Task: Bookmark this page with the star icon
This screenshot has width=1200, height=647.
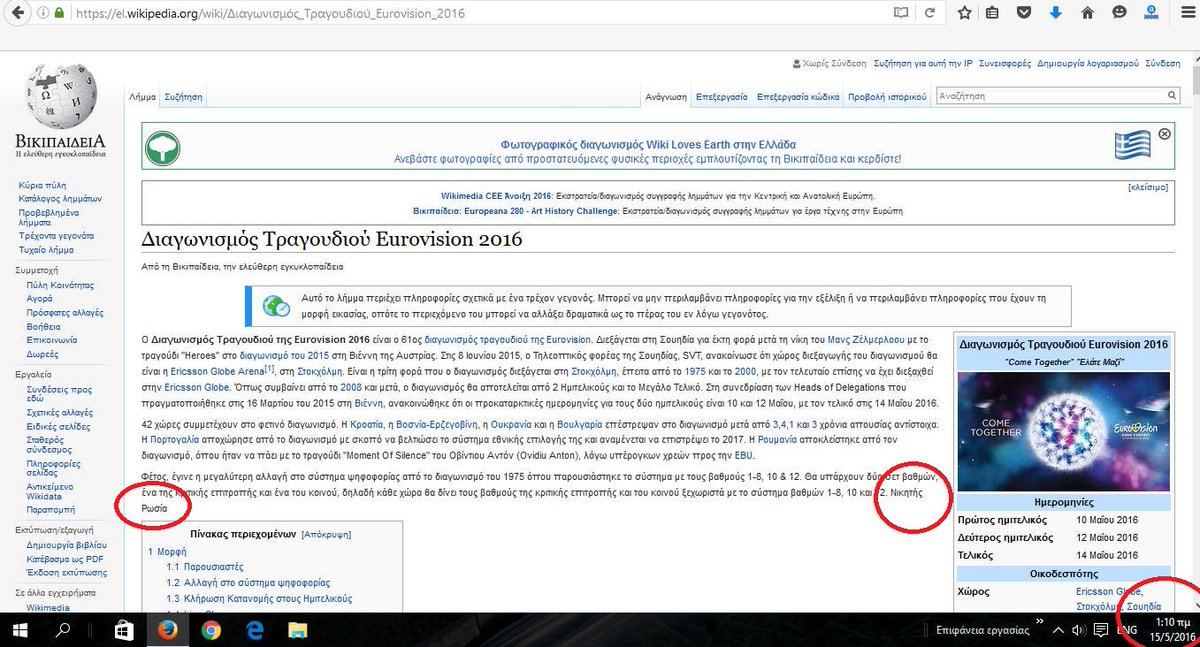Action: tap(964, 13)
